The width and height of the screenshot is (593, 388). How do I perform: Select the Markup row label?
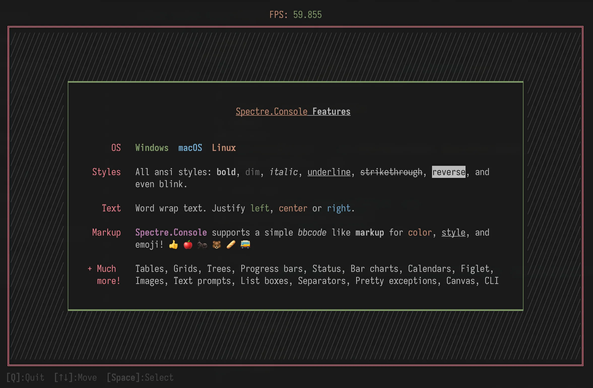click(x=106, y=232)
